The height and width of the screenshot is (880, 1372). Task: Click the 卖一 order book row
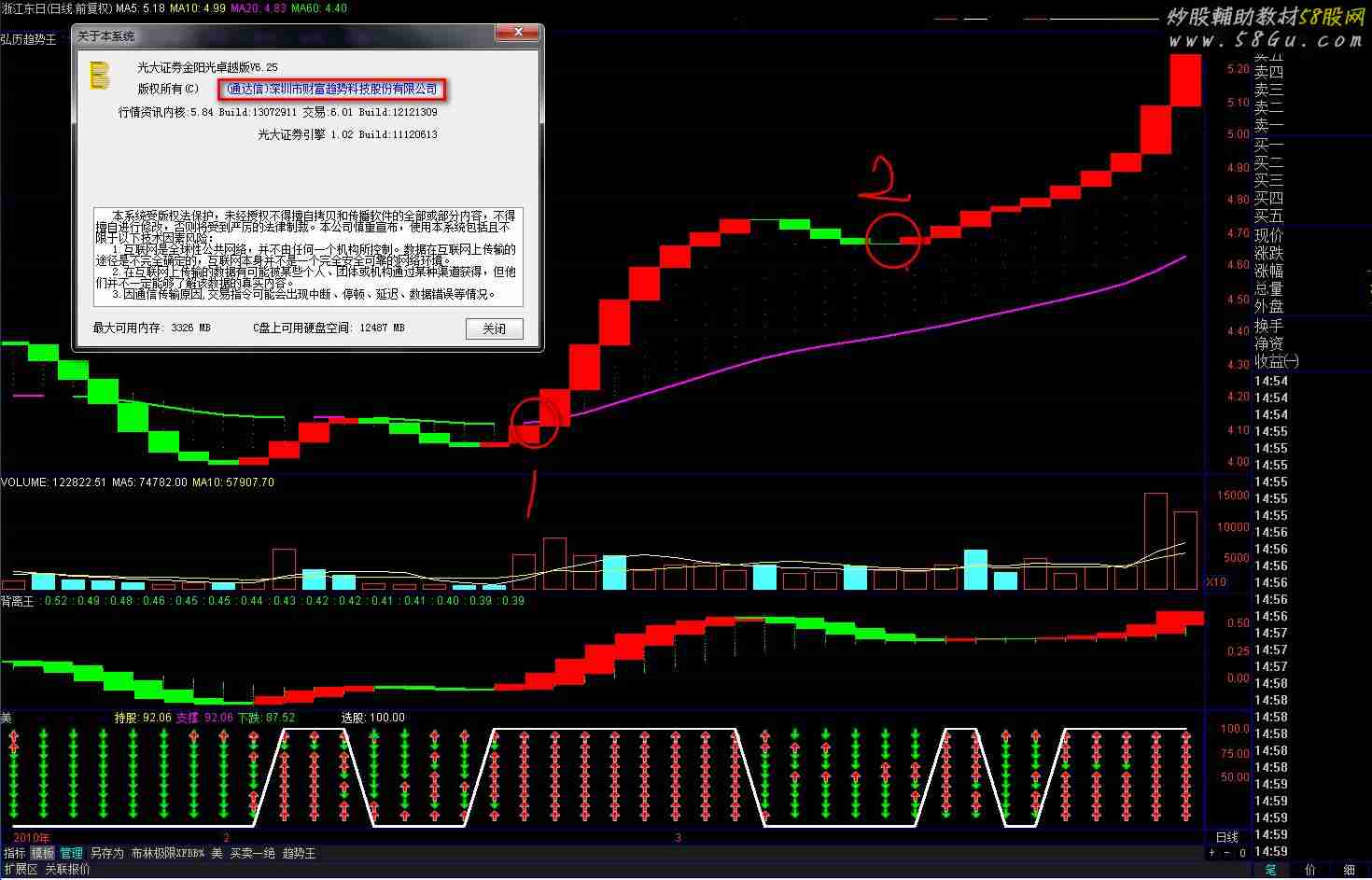[1268, 125]
